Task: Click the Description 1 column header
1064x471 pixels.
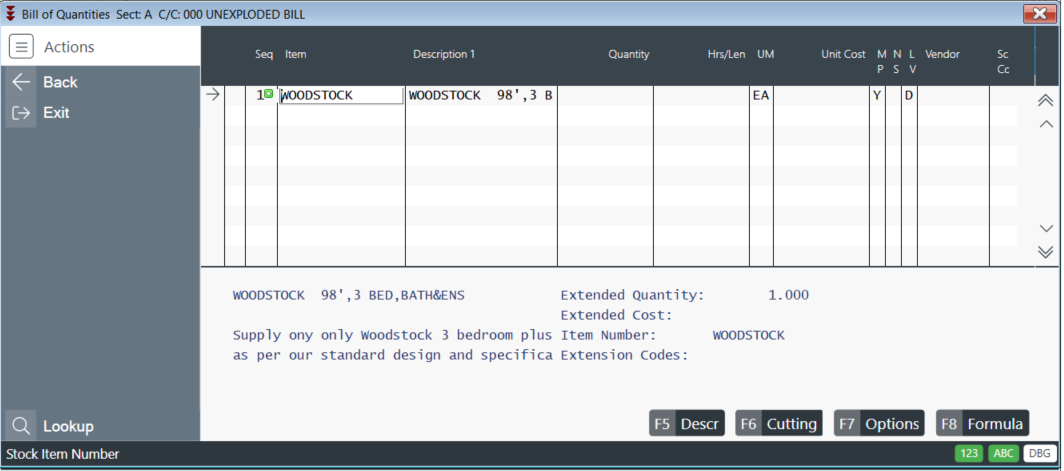Action: (444, 54)
